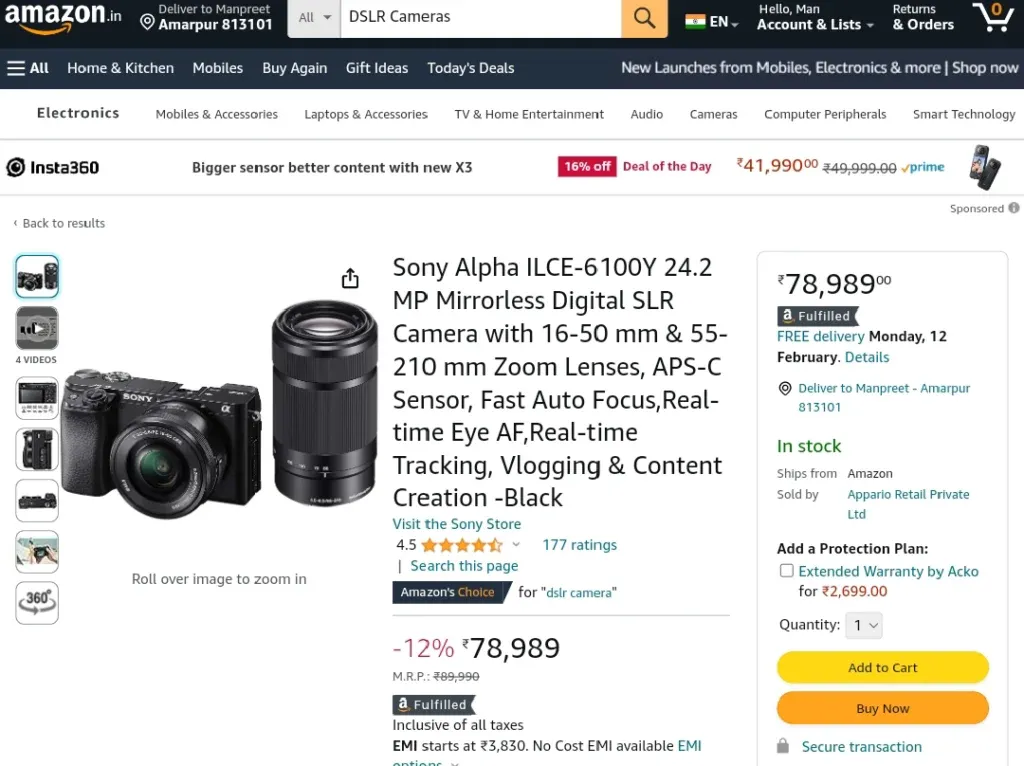The width and height of the screenshot is (1024, 766).
Task: Tick the Extended Warranty by Acko checkbox
Action: pyautogui.click(x=786, y=571)
